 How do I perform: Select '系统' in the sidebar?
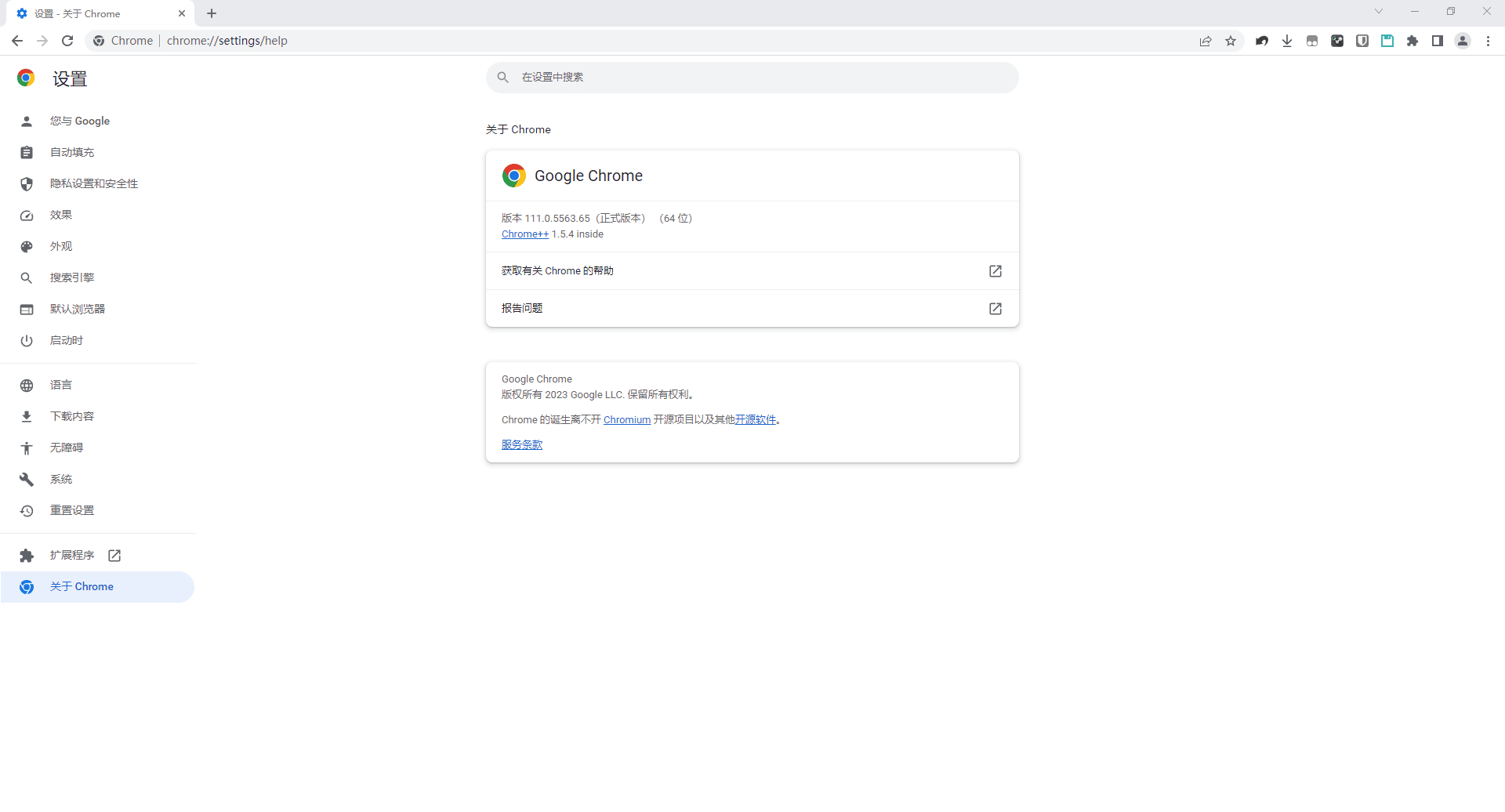tap(98, 479)
